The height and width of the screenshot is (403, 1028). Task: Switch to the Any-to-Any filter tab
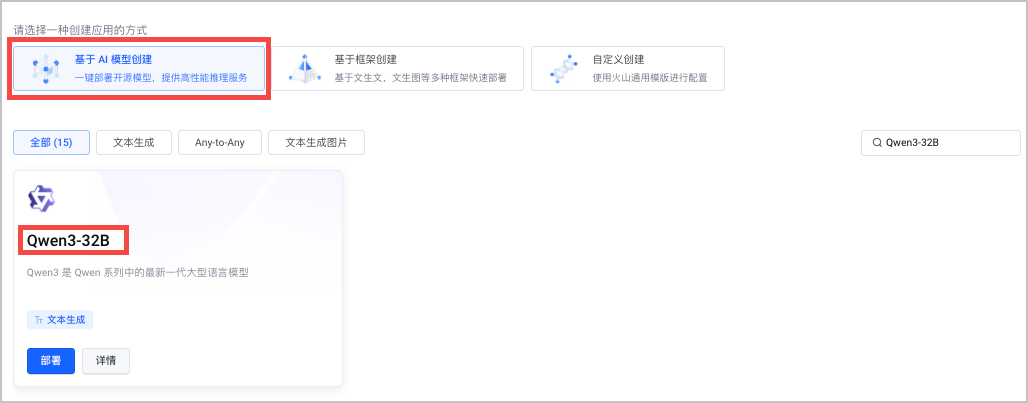pyautogui.click(x=220, y=142)
